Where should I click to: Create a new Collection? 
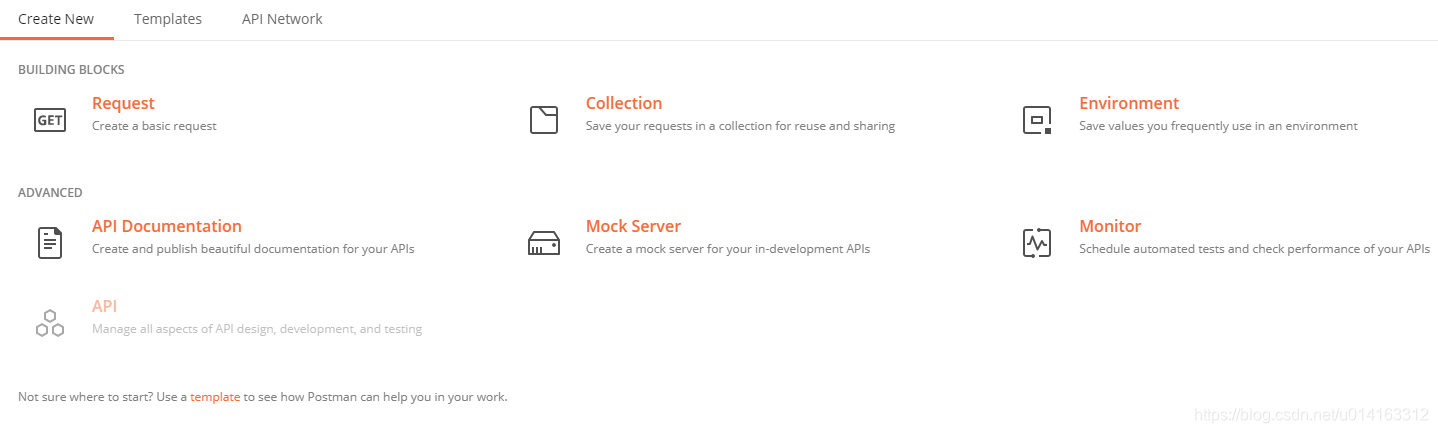pos(624,103)
